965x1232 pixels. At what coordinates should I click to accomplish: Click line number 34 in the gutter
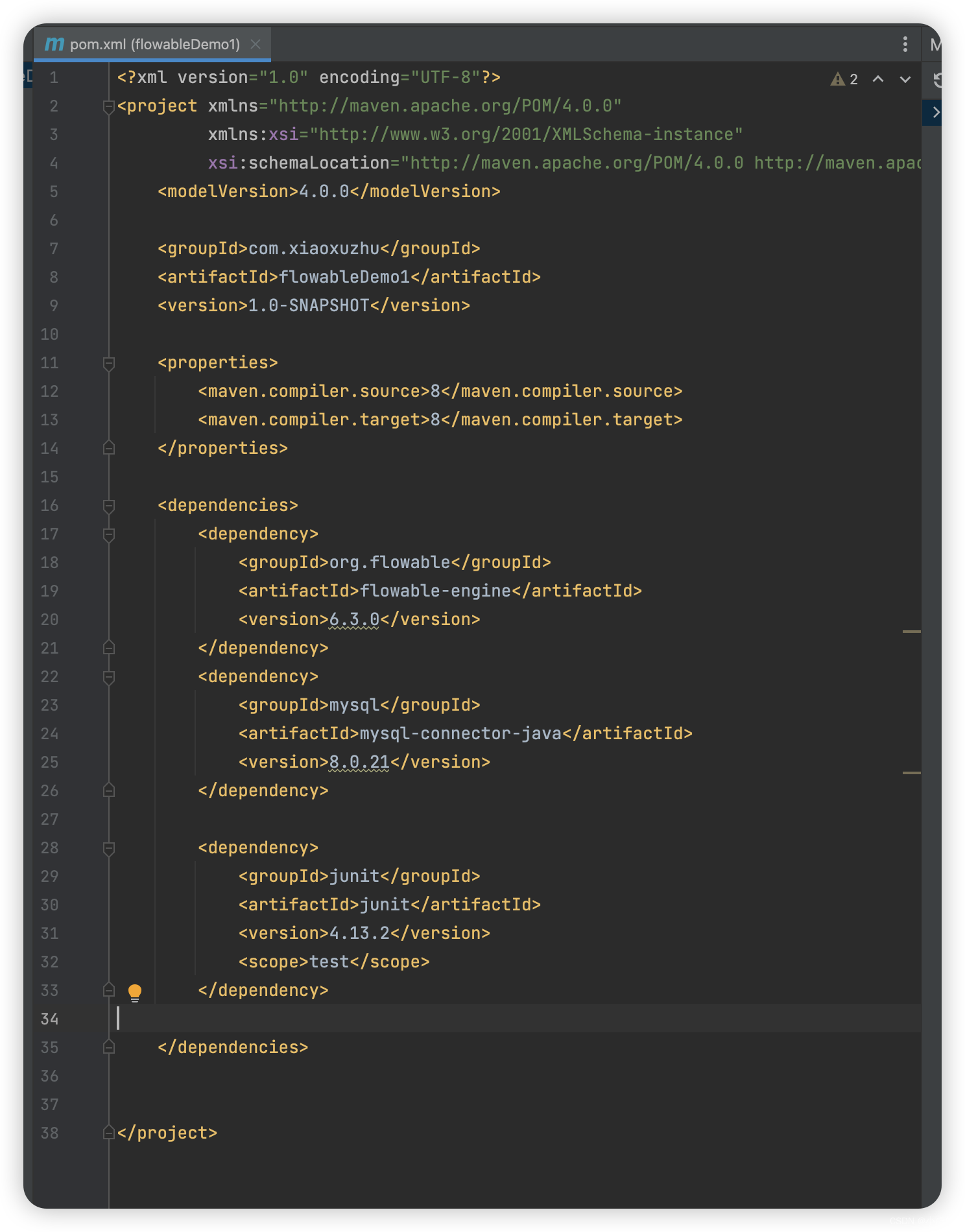(49, 1019)
